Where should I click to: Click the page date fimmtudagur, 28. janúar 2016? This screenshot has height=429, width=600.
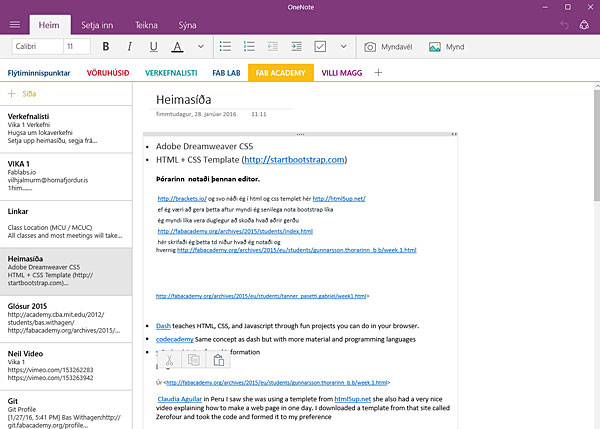(x=196, y=114)
